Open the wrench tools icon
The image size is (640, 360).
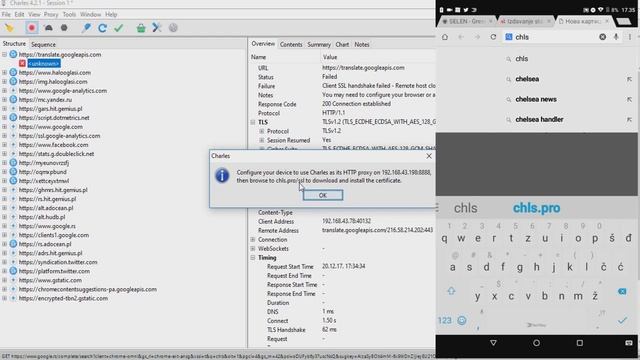(x=157, y=28)
